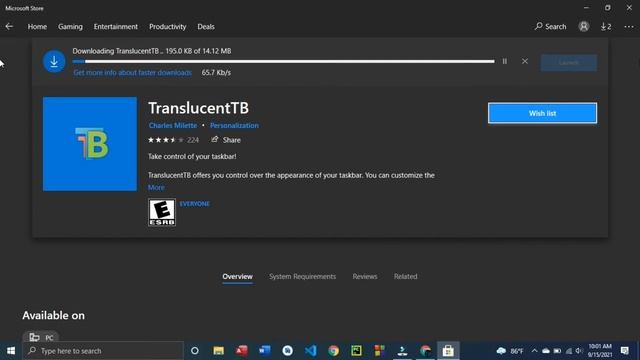
Task: Add TranslucentTB to Wish list
Action: pyautogui.click(x=542, y=113)
